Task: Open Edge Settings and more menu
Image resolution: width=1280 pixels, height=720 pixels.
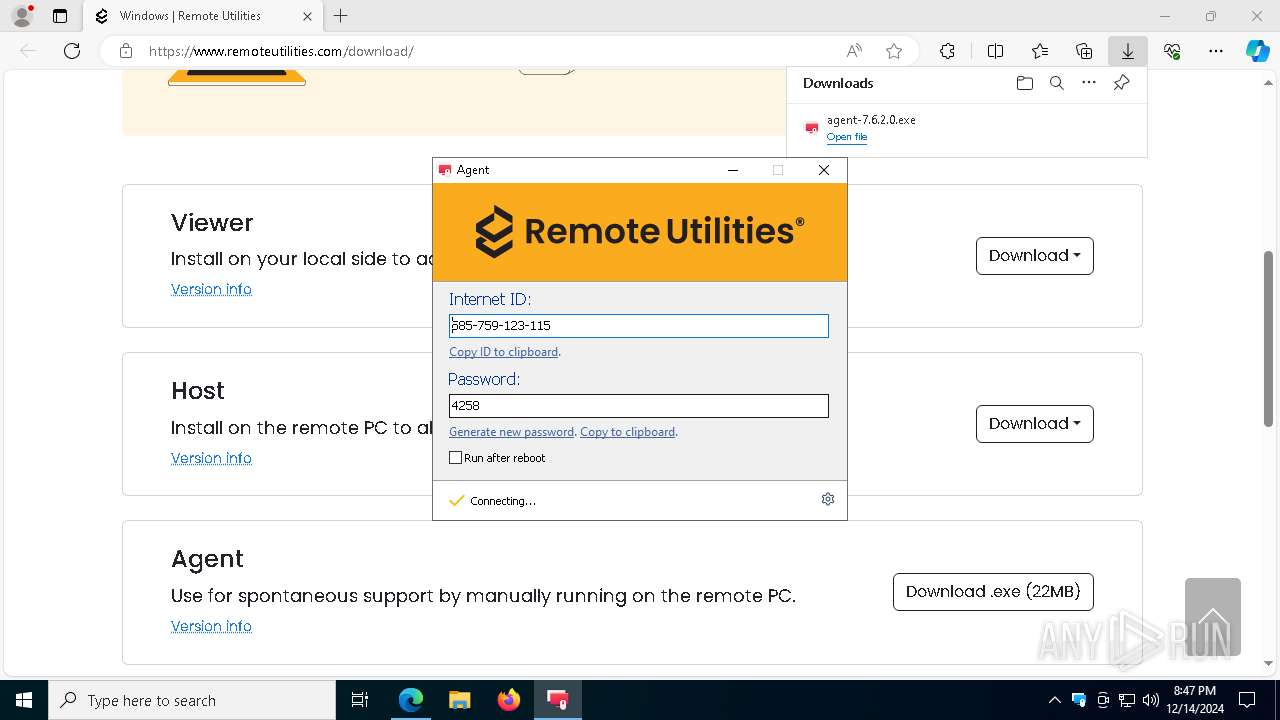Action: [1216, 51]
